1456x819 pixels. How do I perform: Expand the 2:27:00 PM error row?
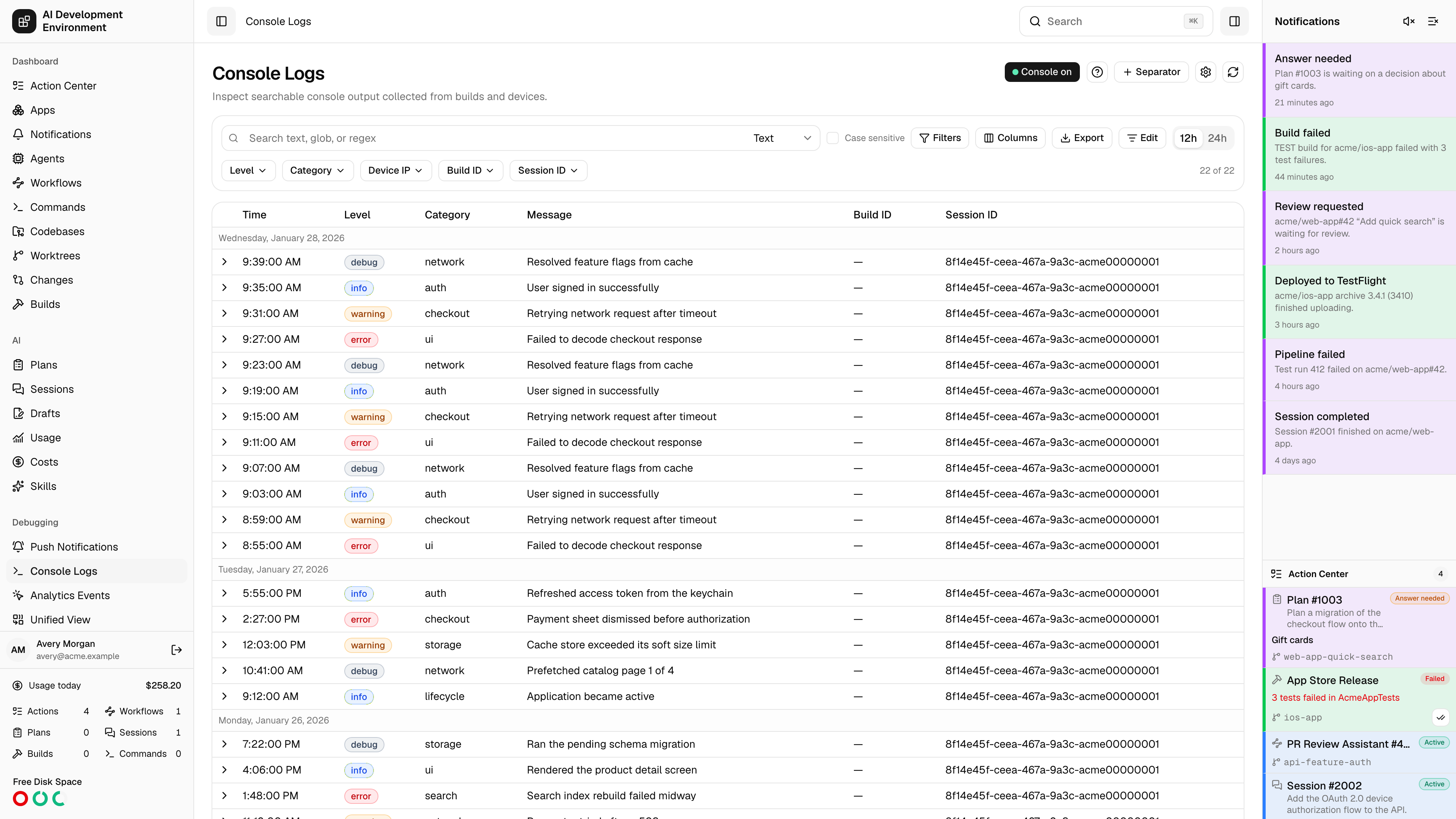click(x=224, y=620)
